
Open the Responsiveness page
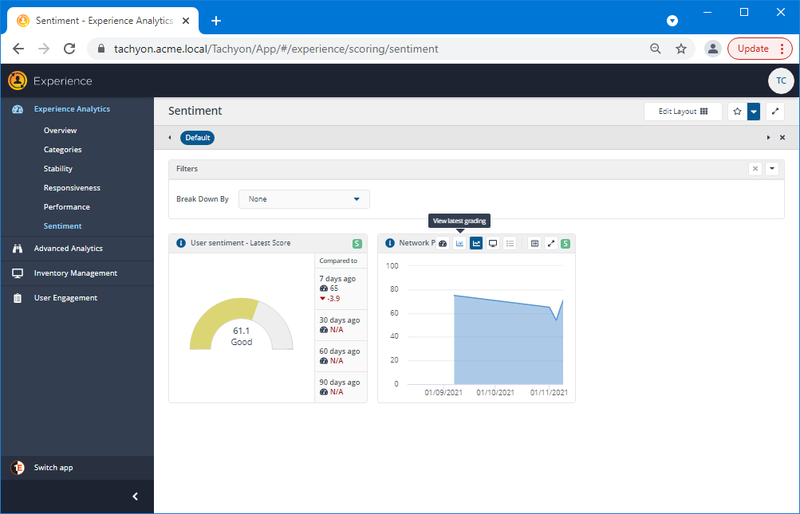coord(72,188)
